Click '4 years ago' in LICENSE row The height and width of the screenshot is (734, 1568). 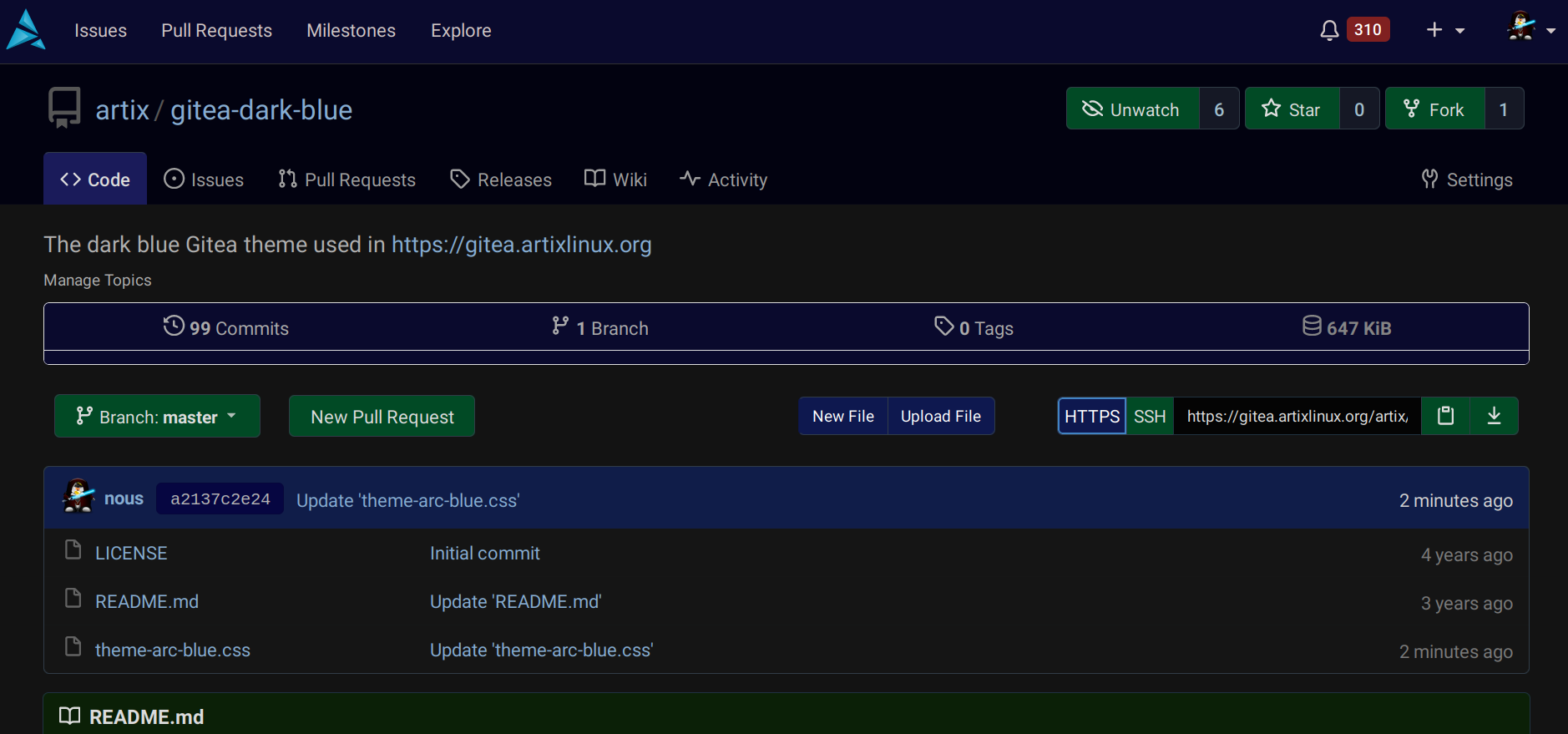pyautogui.click(x=1467, y=554)
